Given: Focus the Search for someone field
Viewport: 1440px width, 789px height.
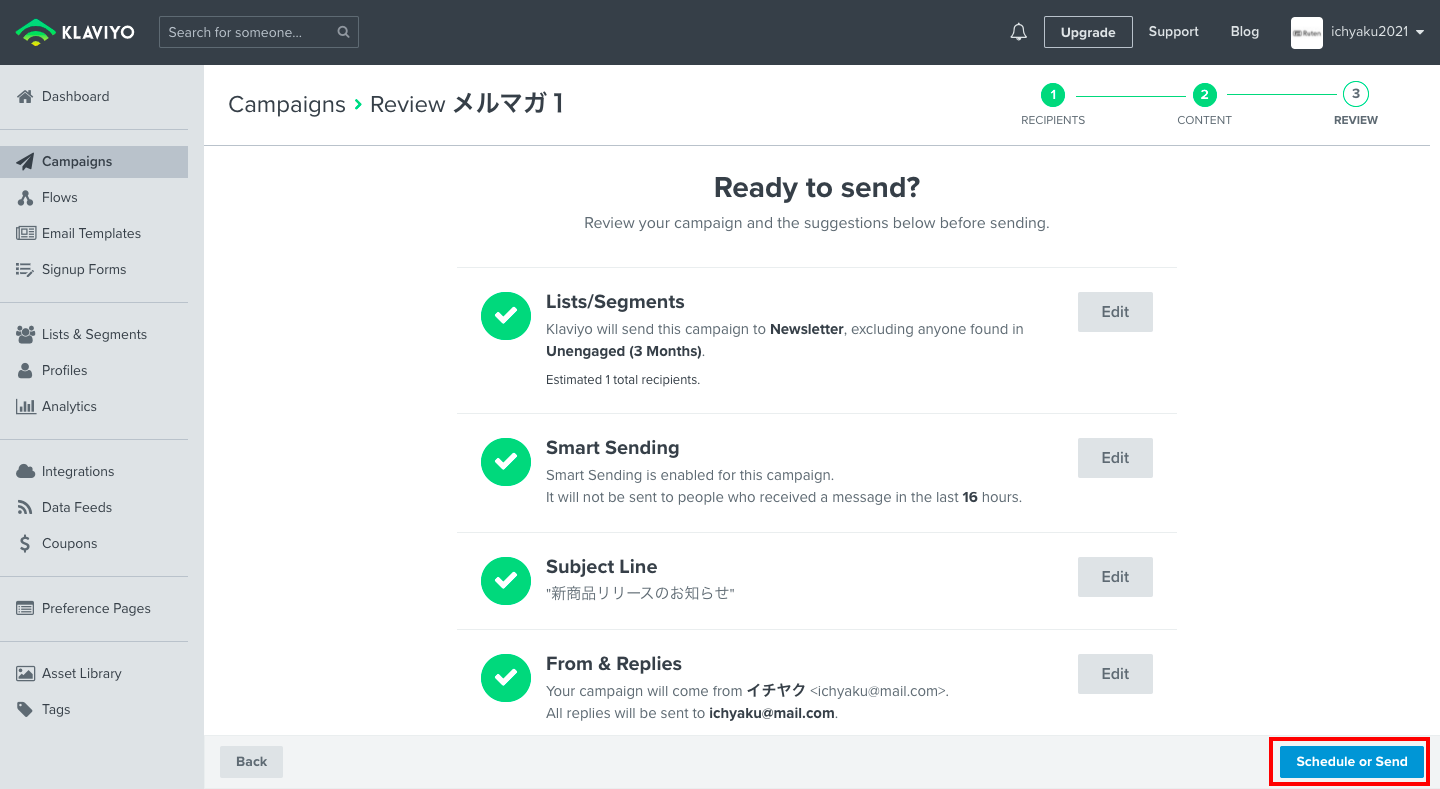Looking at the screenshot, I should [x=258, y=32].
